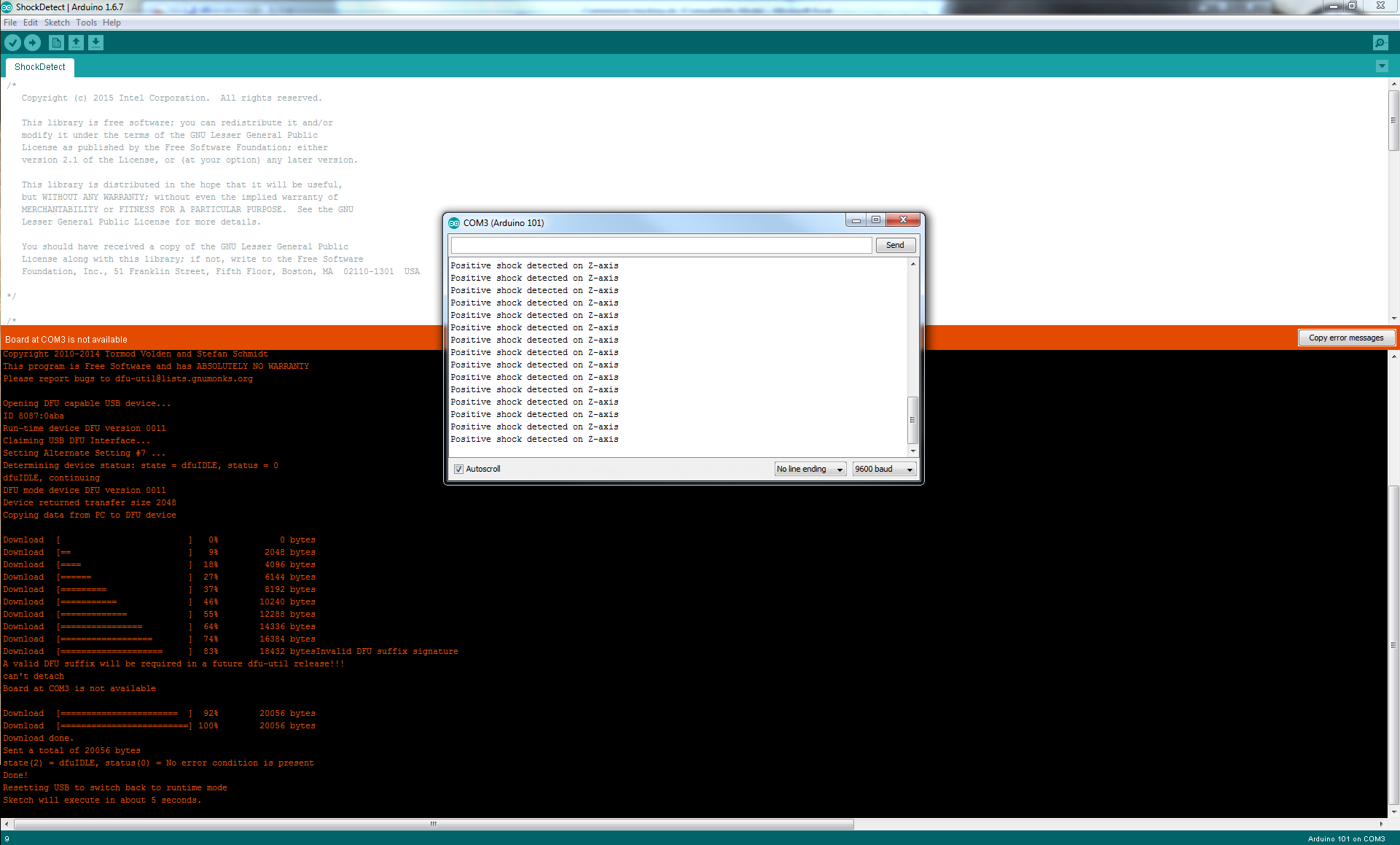The width and height of the screenshot is (1400, 845).
Task: Toggle the Autoscroll checkbox
Action: pyautogui.click(x=458, y=469)
